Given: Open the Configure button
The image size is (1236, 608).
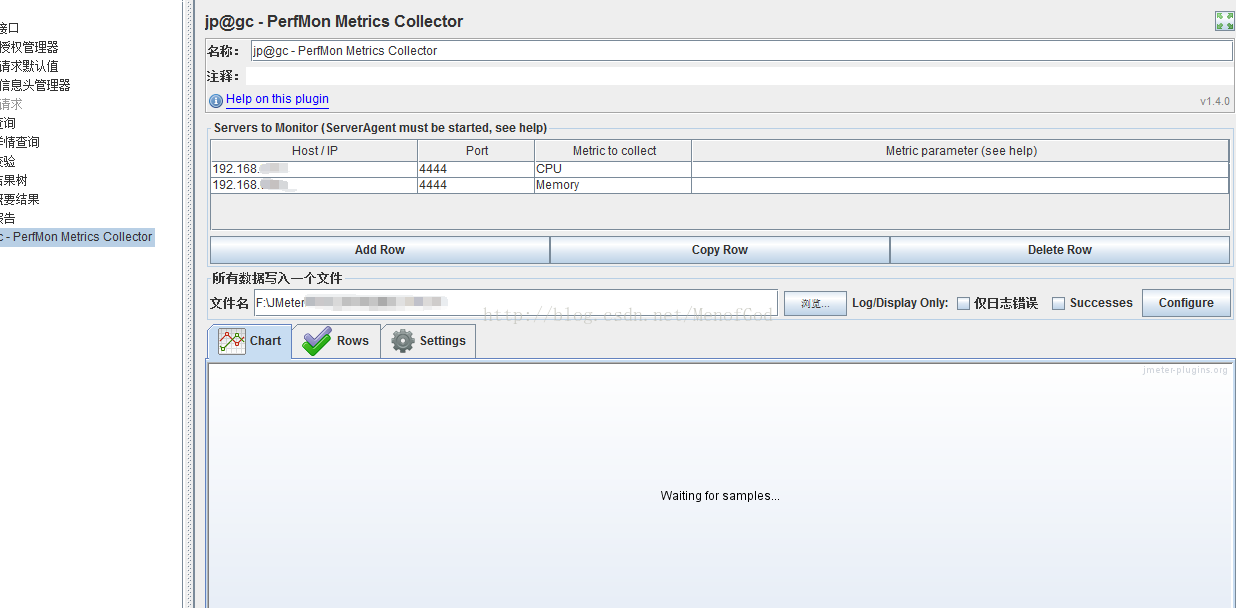Looking at the screenshot, I should tap(1186, 303).
